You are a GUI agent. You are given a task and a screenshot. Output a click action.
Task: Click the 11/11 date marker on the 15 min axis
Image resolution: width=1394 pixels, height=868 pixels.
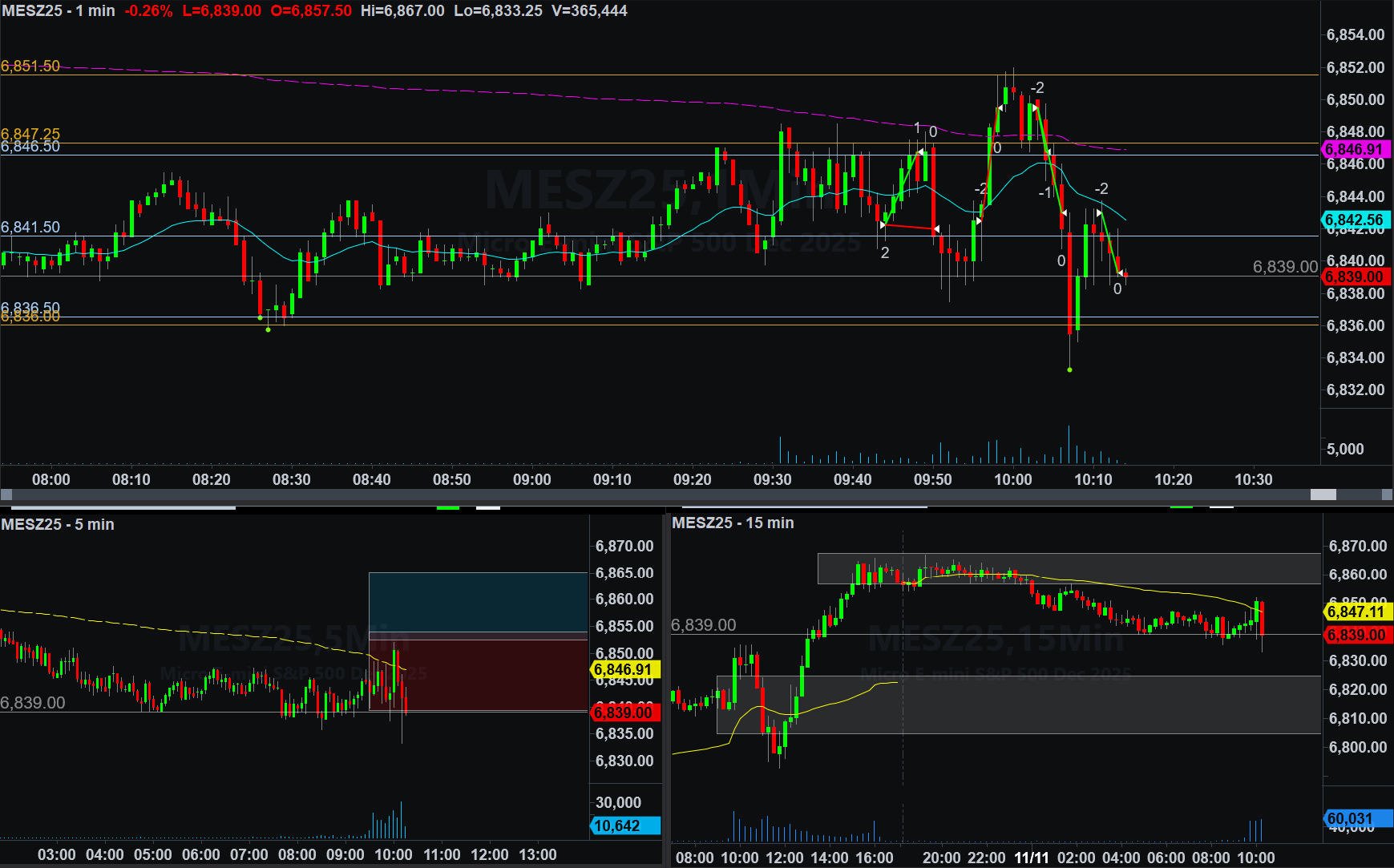1031,858
